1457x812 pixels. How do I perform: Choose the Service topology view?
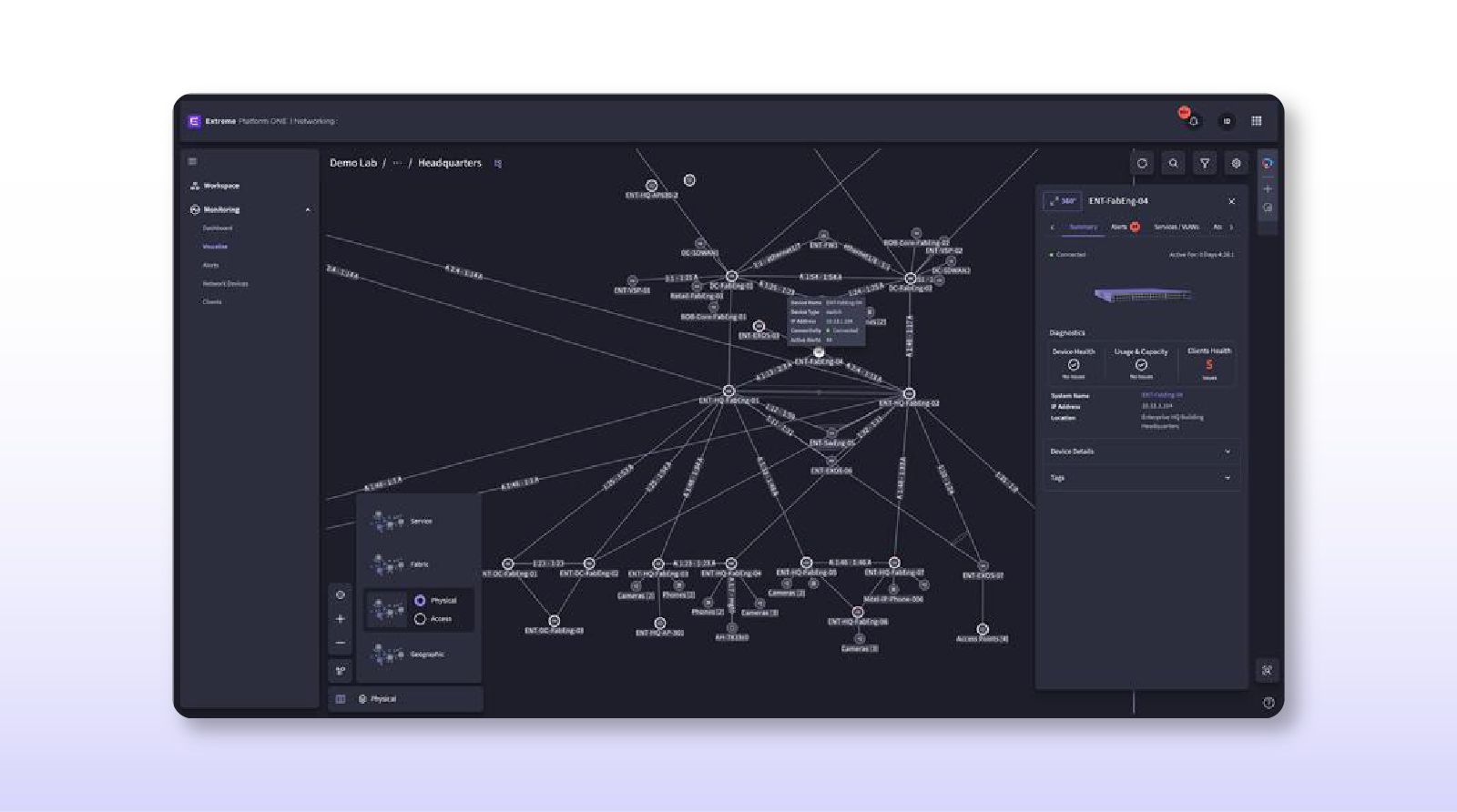pos(419,522)
